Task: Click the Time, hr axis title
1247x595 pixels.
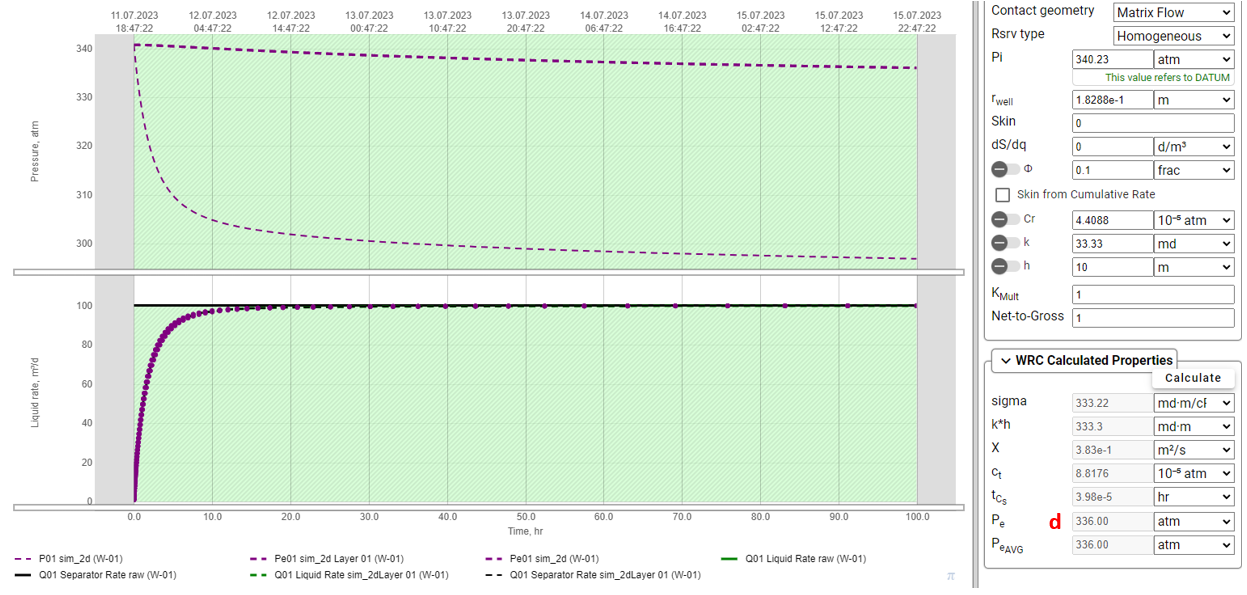Action: (x=525, y=532)
